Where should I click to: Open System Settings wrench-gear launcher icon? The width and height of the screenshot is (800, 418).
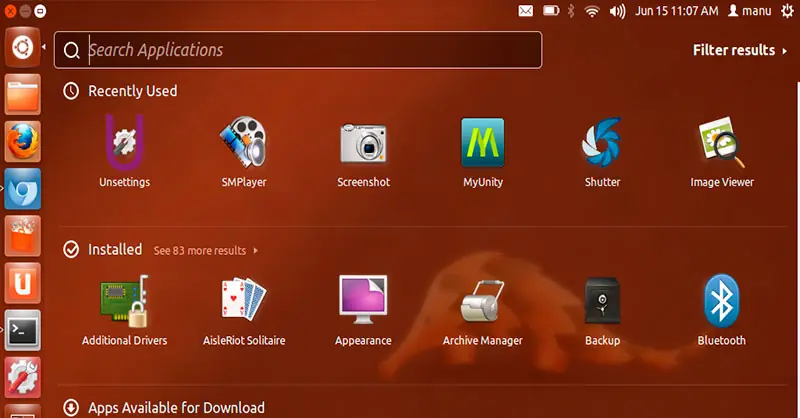[22, 378]
